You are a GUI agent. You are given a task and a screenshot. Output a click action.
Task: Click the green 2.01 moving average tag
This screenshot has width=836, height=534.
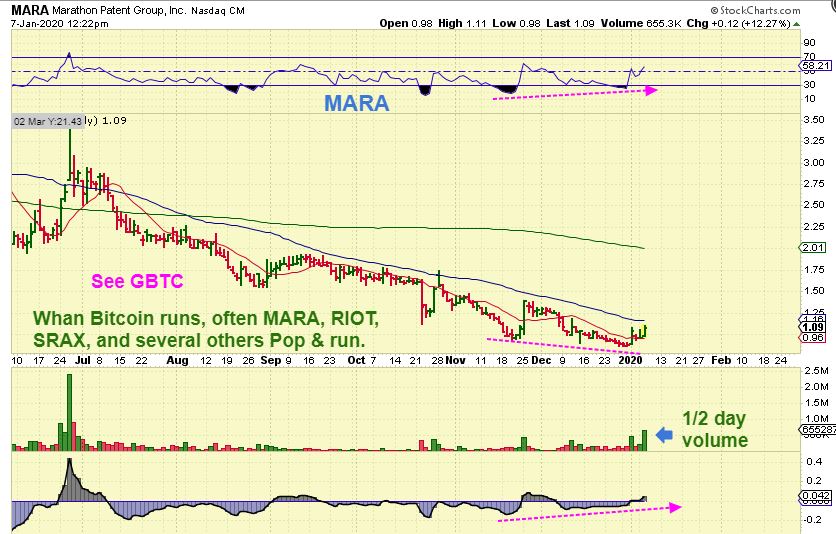pos(812,247)
